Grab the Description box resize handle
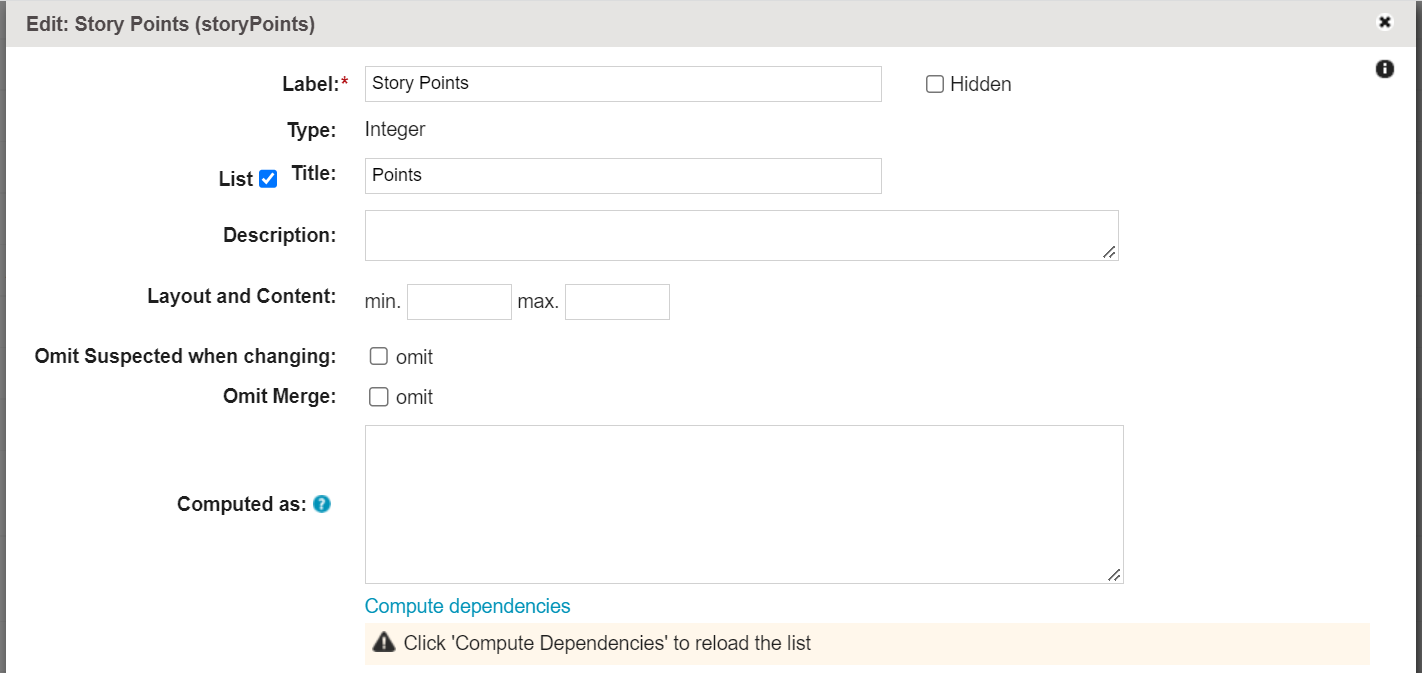The height and width of the screenshot is (673, 1422). coord(1109,252)
